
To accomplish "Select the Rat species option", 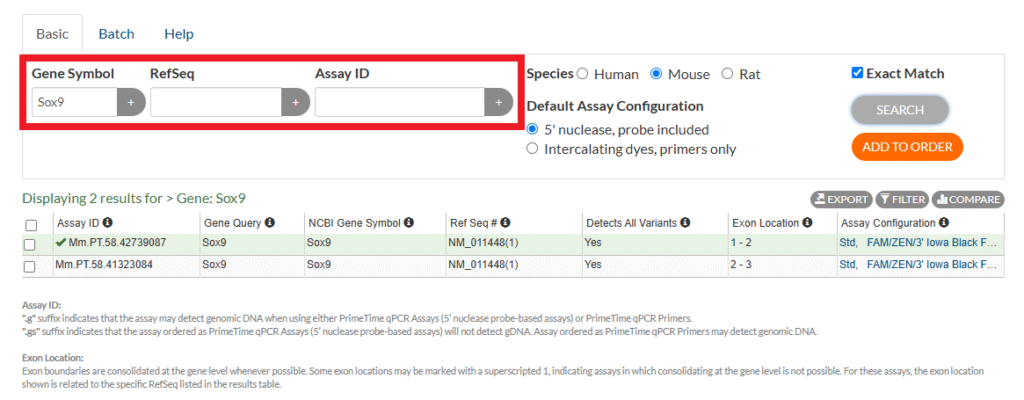I will [727, 74].
